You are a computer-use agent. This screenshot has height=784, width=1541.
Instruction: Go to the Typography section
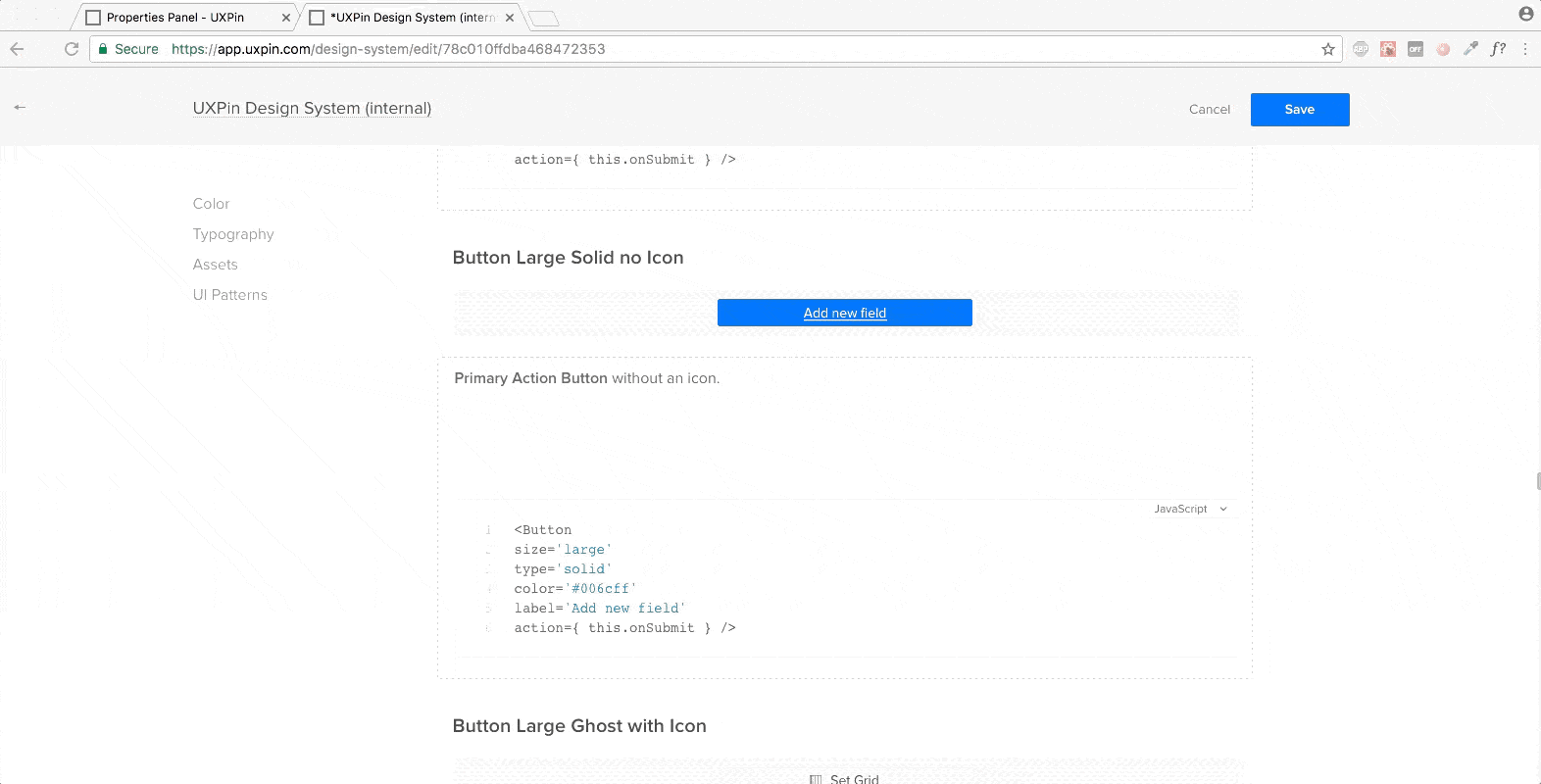click(x=233, y=234)
